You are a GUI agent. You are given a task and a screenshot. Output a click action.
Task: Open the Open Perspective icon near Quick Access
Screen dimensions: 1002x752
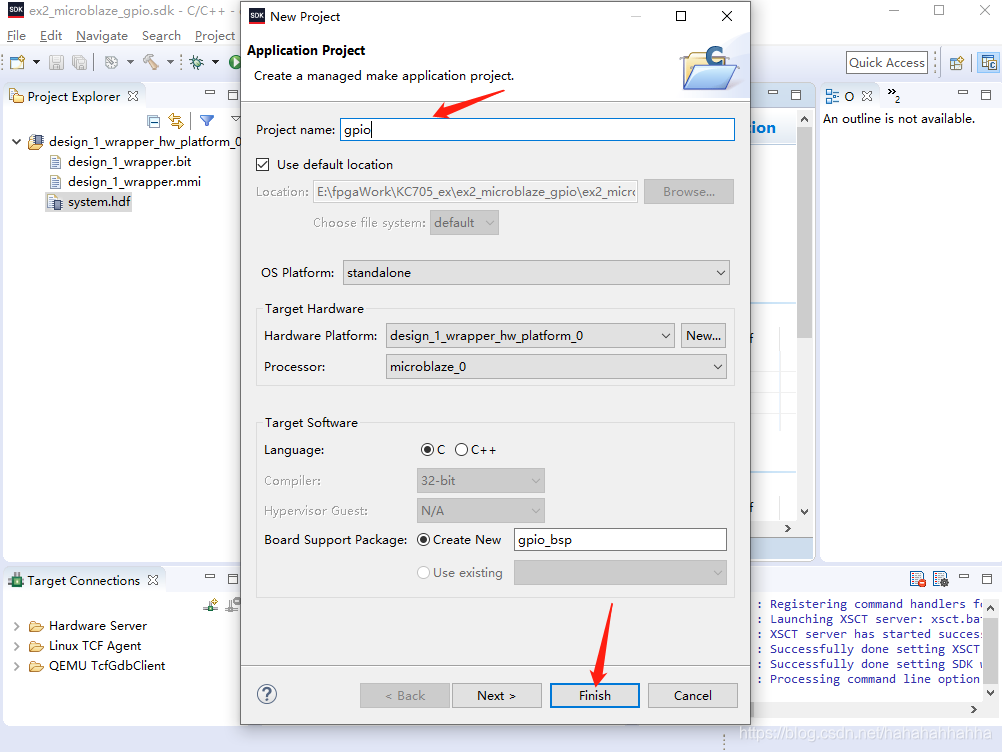[x=957, y=63]
